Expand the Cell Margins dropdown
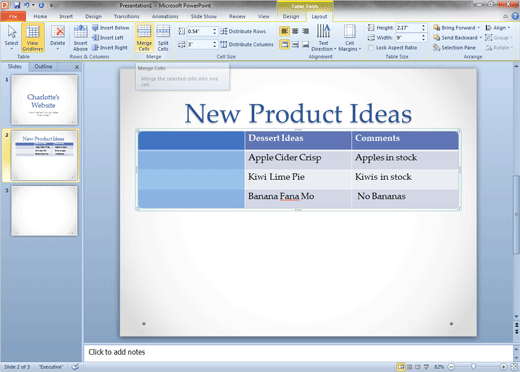The width and height of the screenshot is (520, 372). tap(350, 38)
